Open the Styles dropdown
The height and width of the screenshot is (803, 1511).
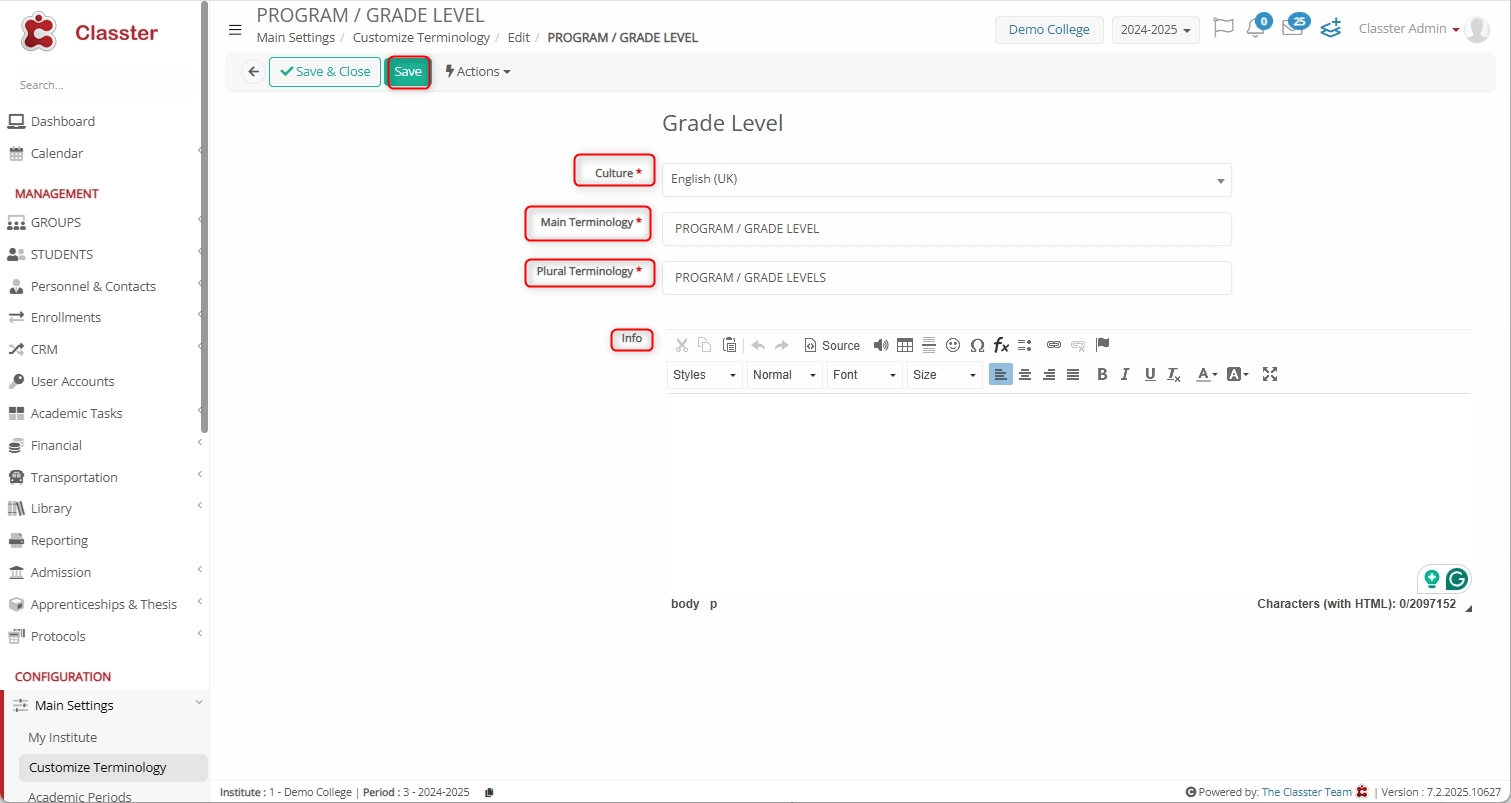(704, 374)
